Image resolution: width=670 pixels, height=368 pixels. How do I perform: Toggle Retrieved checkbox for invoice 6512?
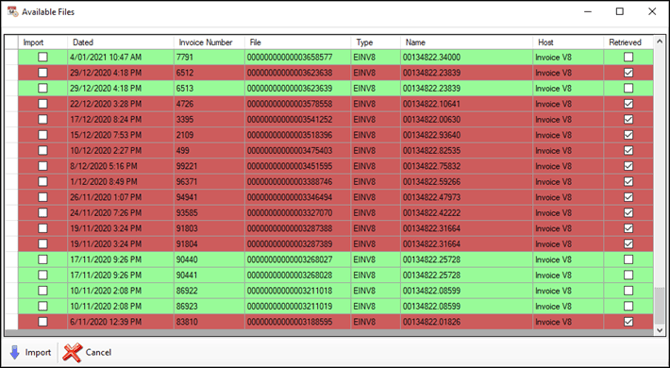pyautogui.click(x=628, y=73)
